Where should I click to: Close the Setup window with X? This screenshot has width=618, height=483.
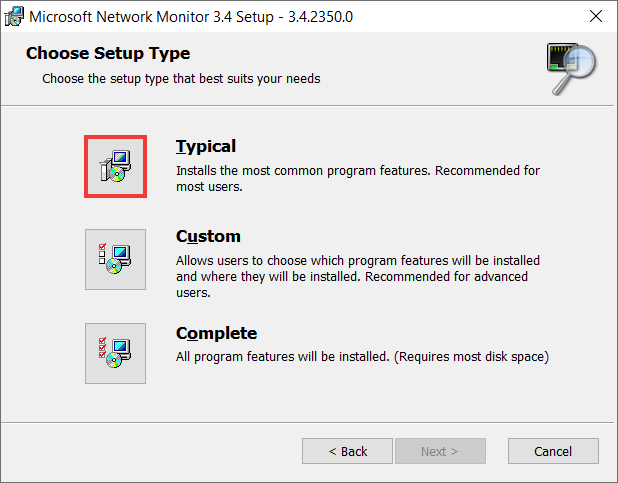pos(596,17)
